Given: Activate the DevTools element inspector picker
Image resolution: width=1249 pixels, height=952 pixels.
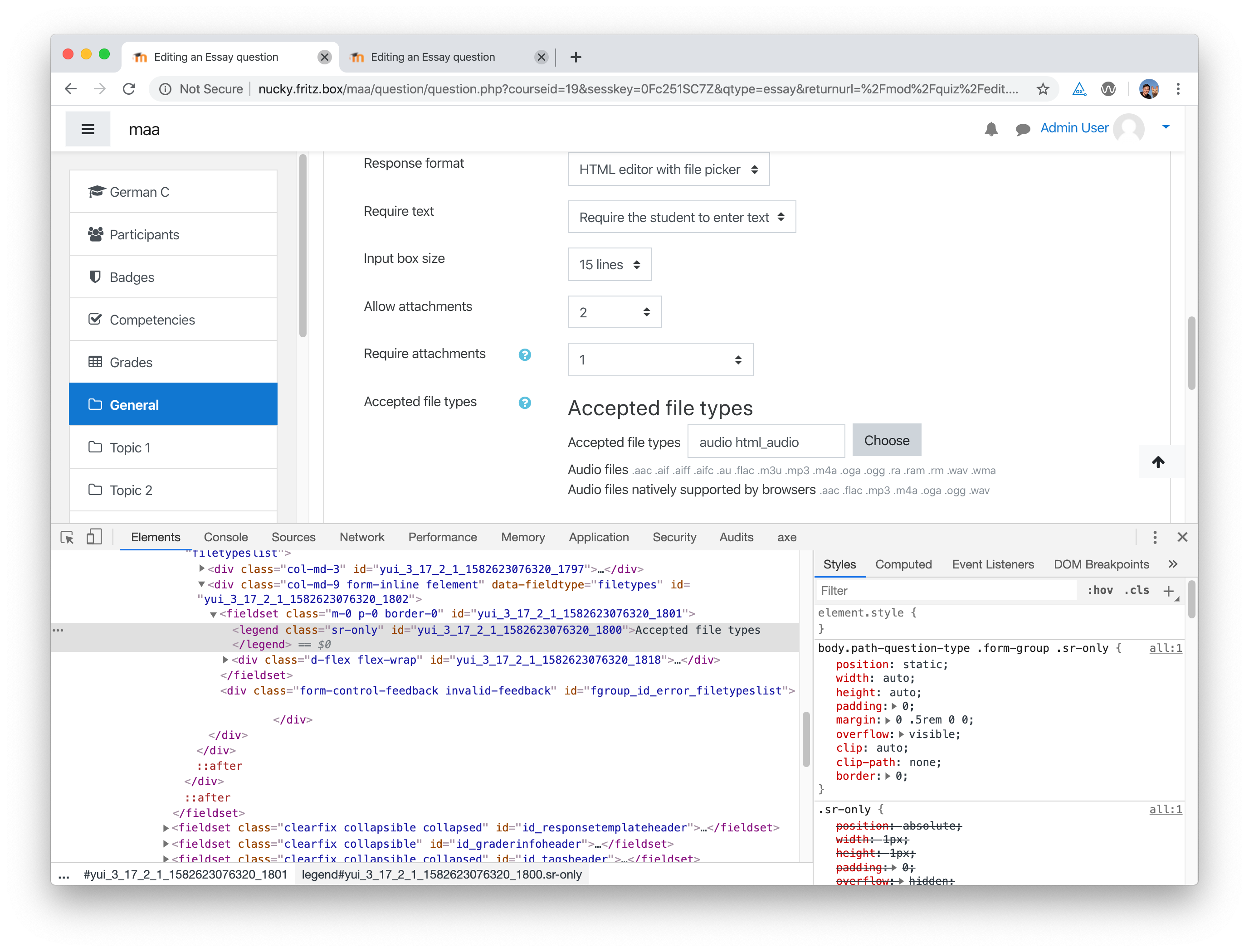Looking at the screenshot, I should pyautogui.click(x=67, y=537).
